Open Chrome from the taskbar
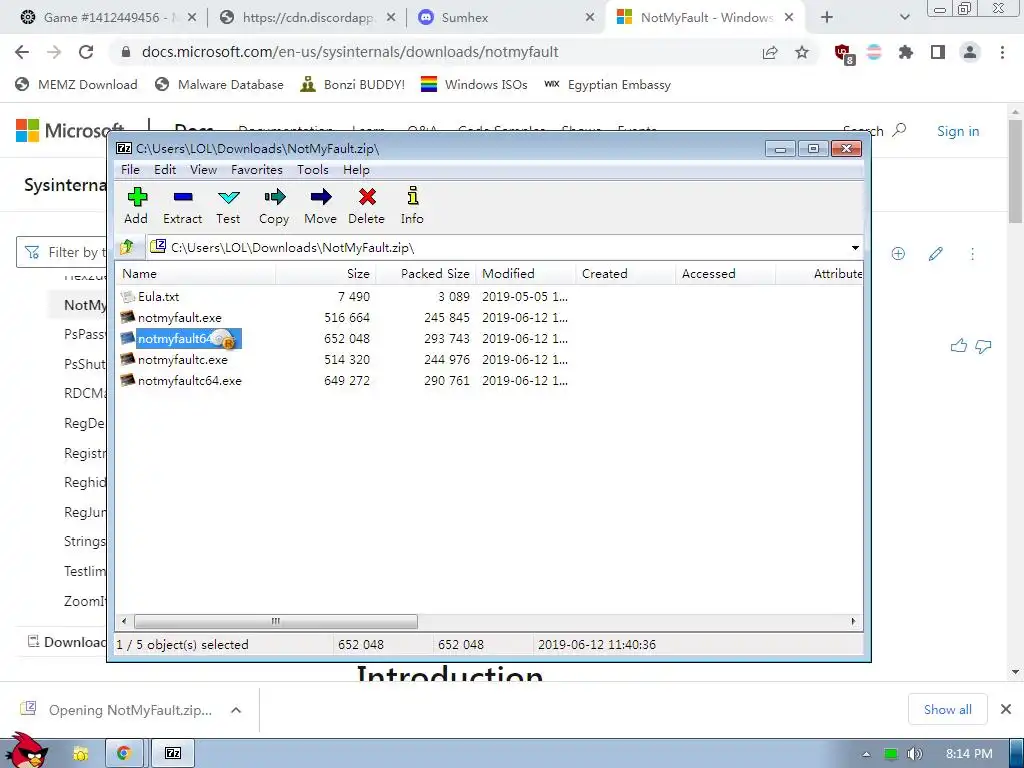Screen dimensions: 1024x768 124,754
